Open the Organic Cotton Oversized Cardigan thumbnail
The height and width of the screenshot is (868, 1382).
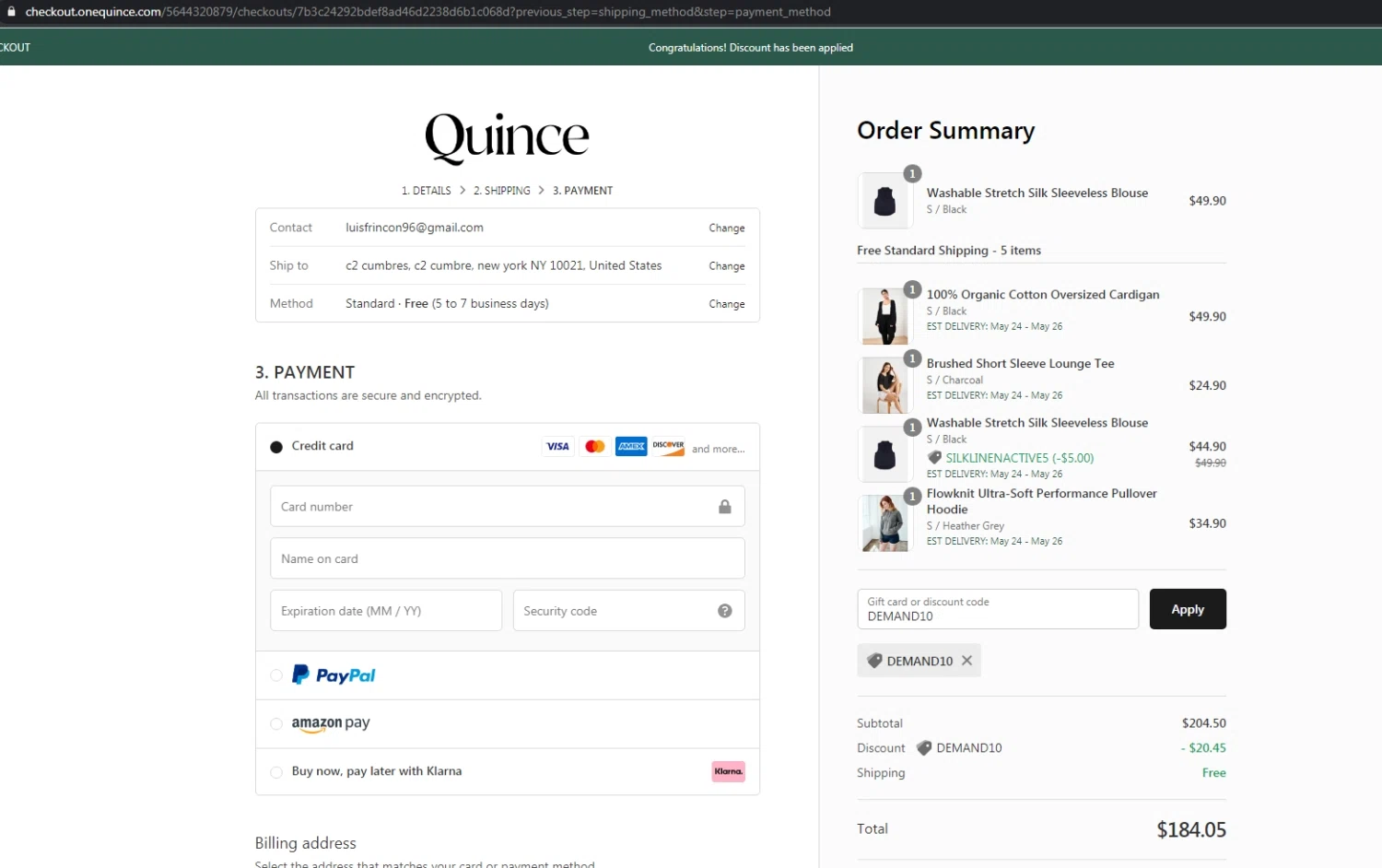(x=884, y=316)
